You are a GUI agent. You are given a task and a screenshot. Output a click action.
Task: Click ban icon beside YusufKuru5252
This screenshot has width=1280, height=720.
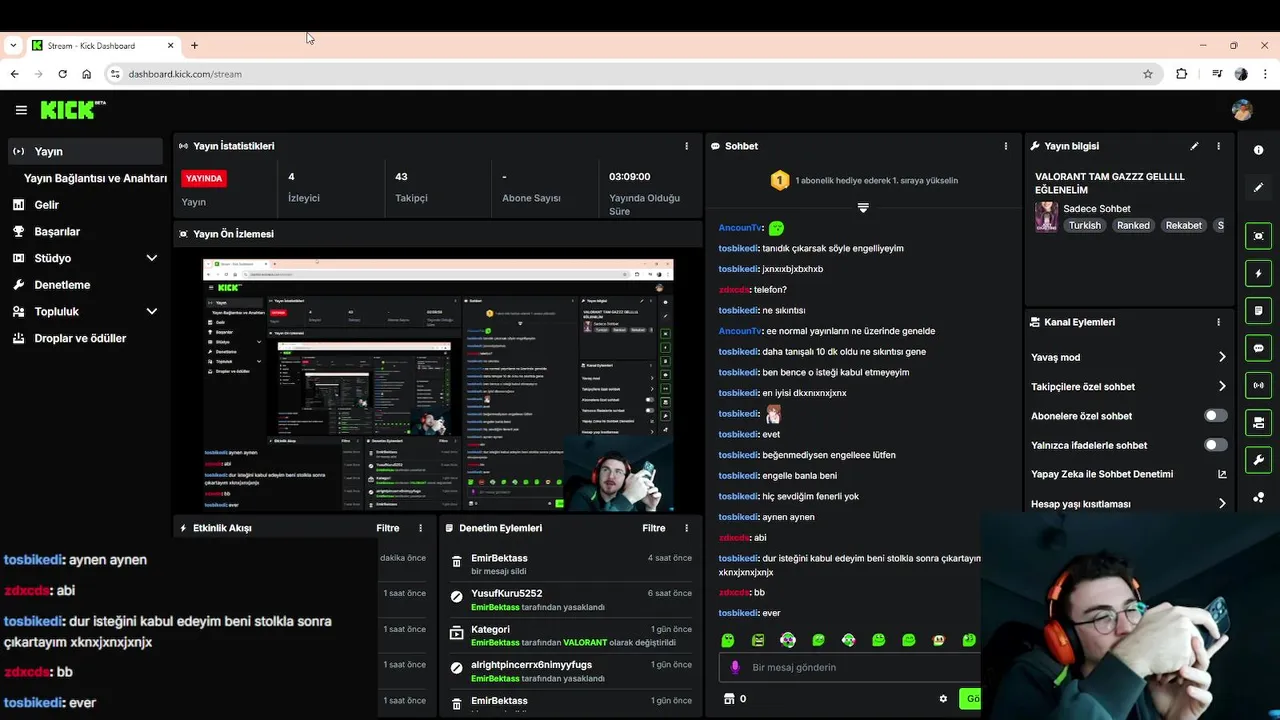point(457,597)
